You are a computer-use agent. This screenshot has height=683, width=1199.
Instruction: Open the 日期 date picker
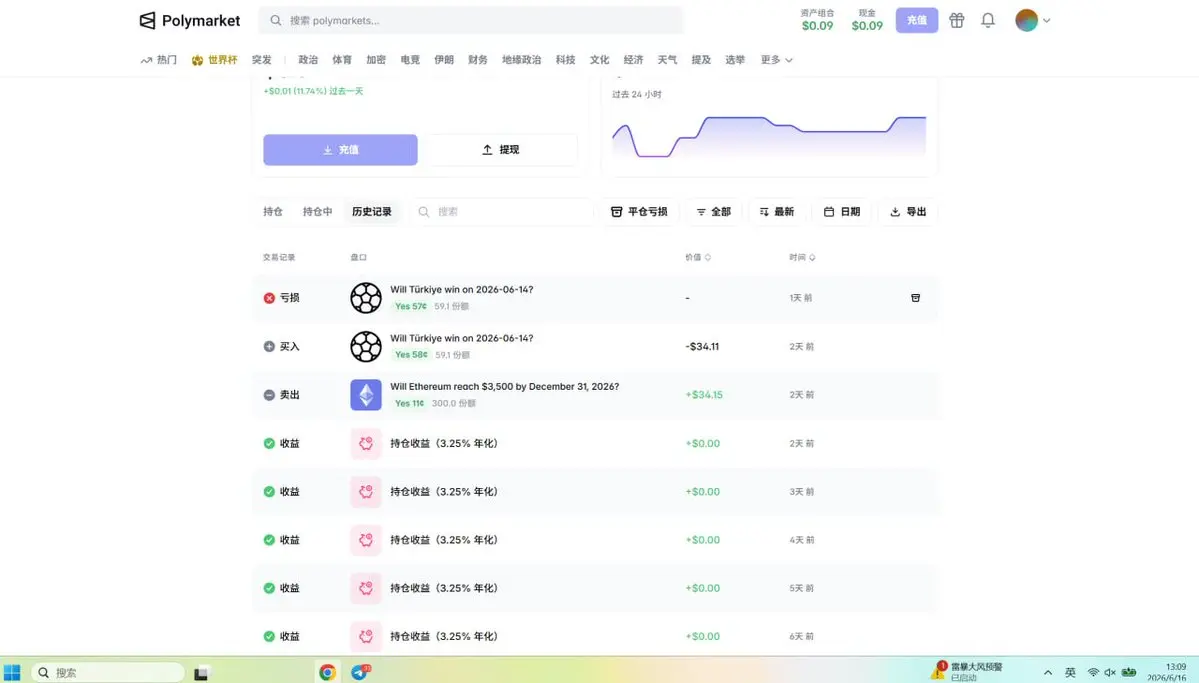[x=841, y=212]
